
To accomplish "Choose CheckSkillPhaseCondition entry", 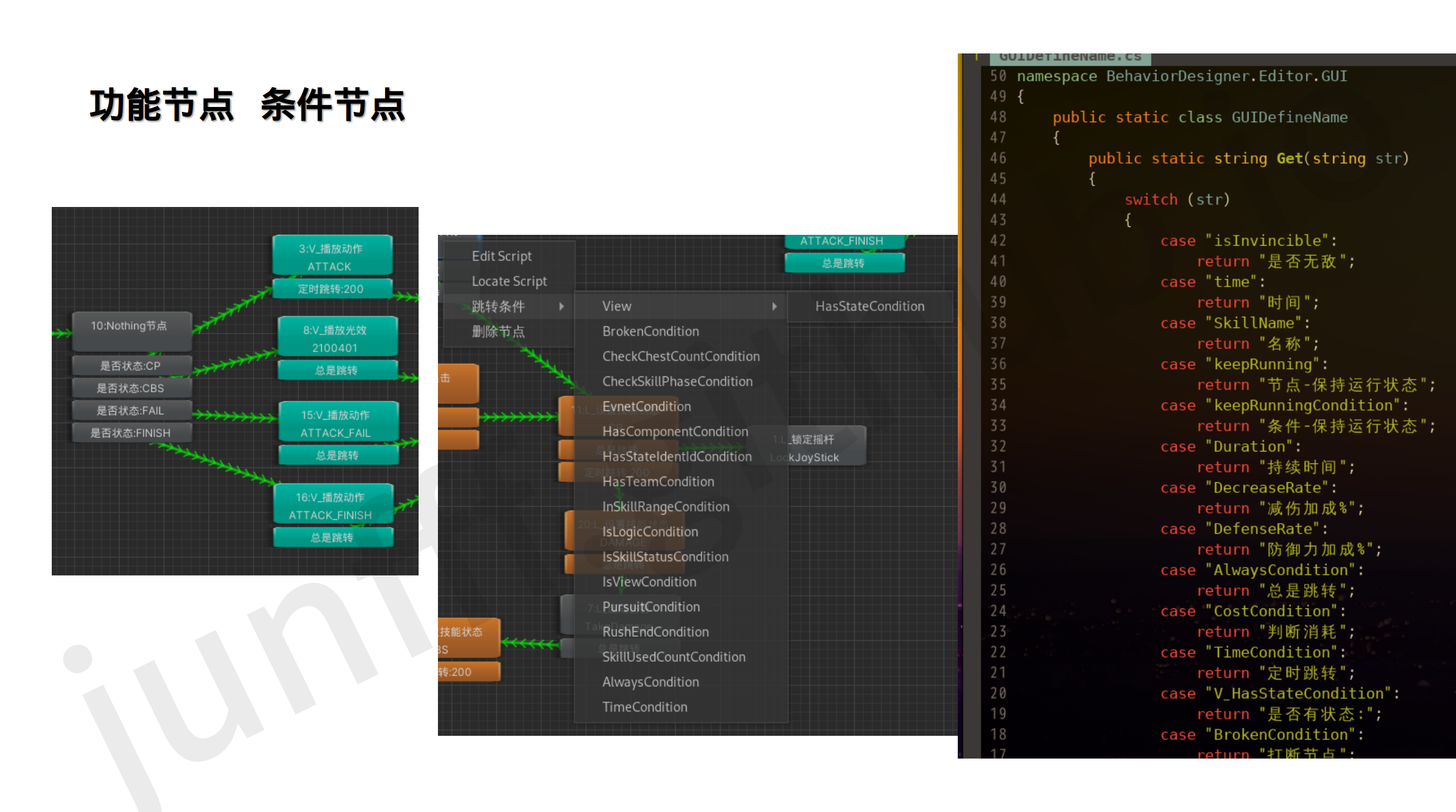I will coord(677,382).
